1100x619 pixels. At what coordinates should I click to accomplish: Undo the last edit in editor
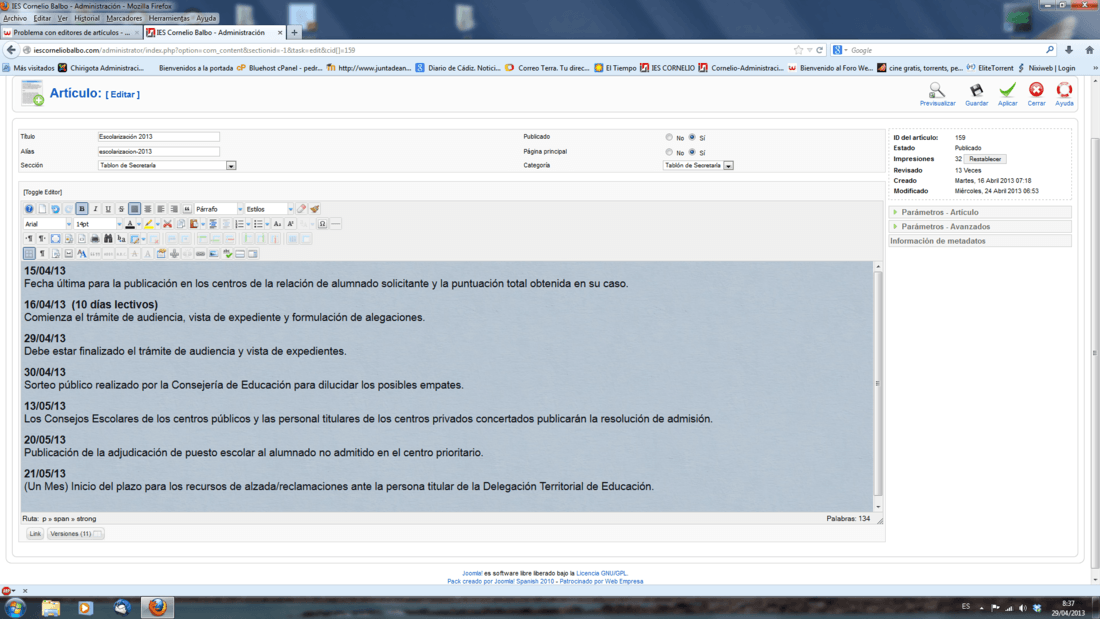pos(55,209)
